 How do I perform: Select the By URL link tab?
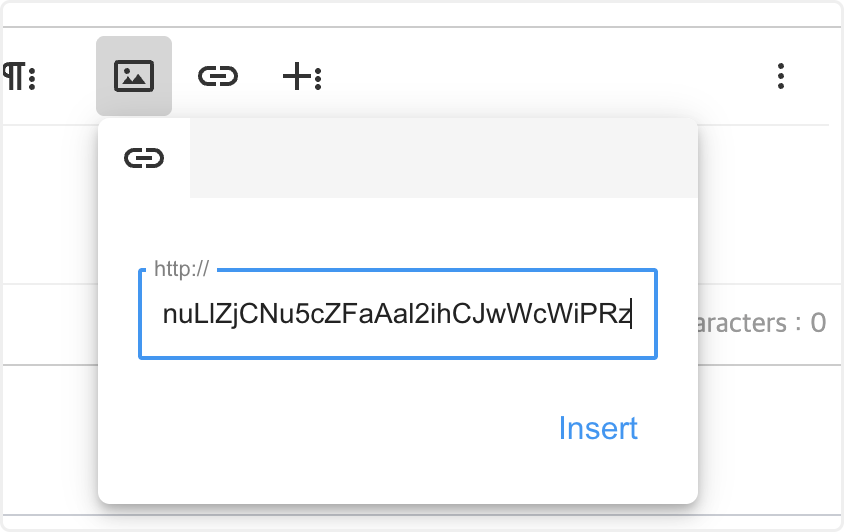click(x=144, y=158)
